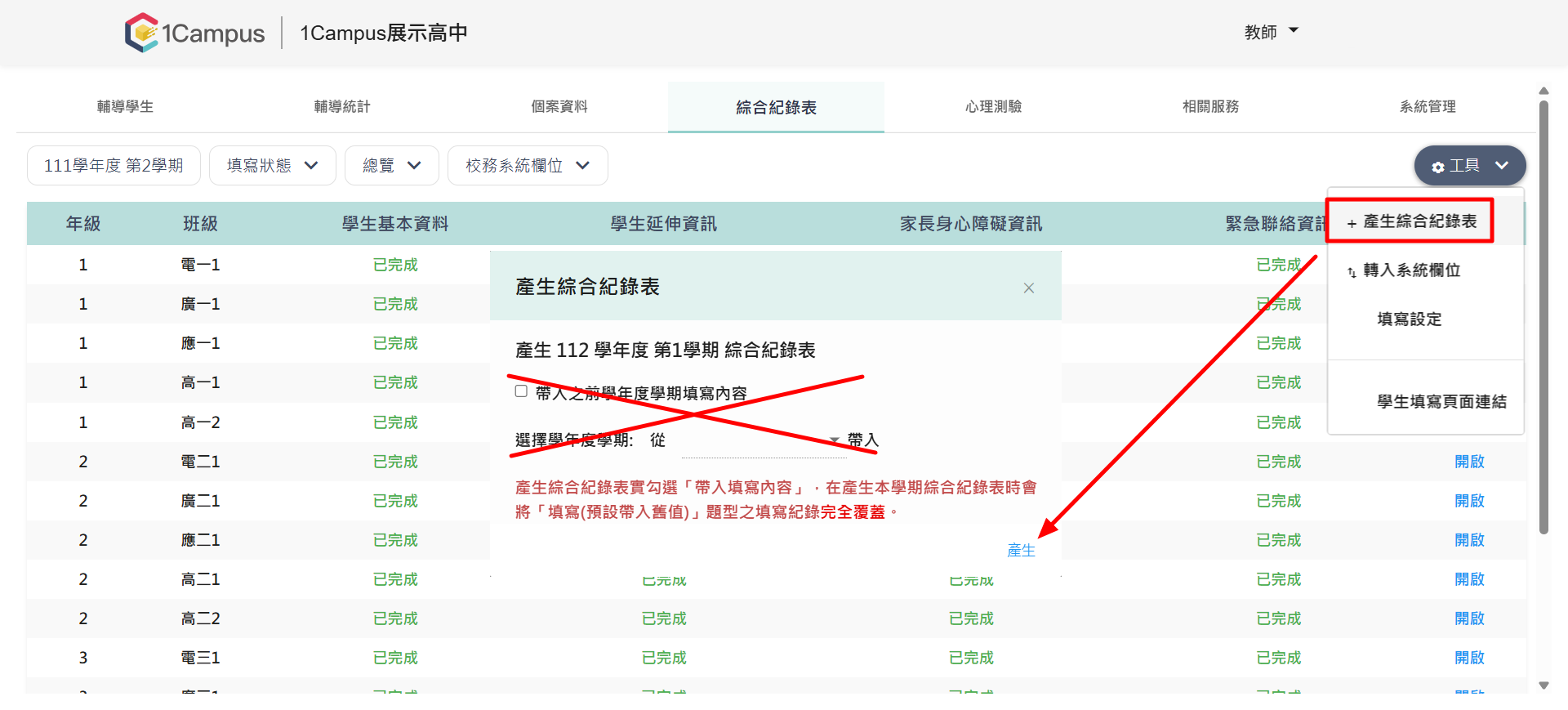Switch to the 輔導統計 tab
1568x710 pixels.
point(342,107)
